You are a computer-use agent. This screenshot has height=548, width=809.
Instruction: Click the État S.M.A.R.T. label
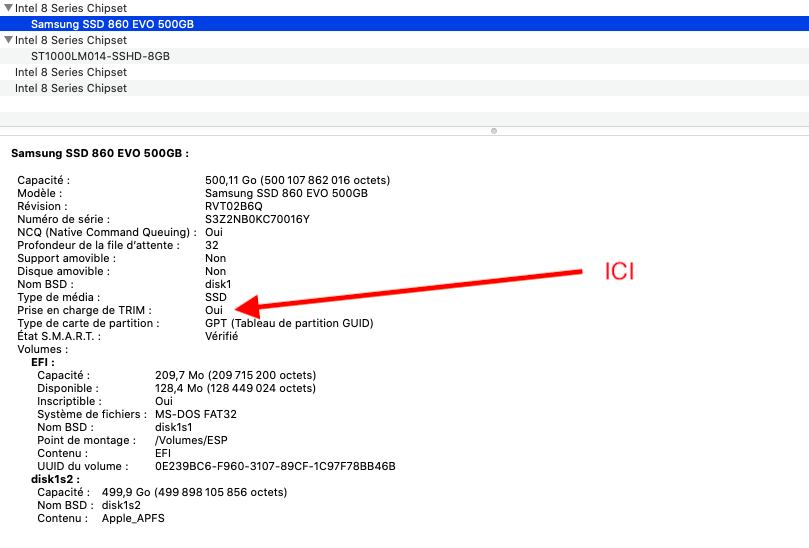[x=59, y=336]
